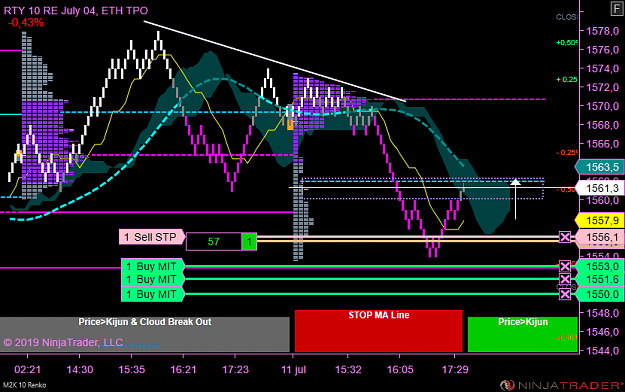This screenshot has width=625, height=392.
Task: Click the 1566,0 price axis label
Action: coord(602,144)
